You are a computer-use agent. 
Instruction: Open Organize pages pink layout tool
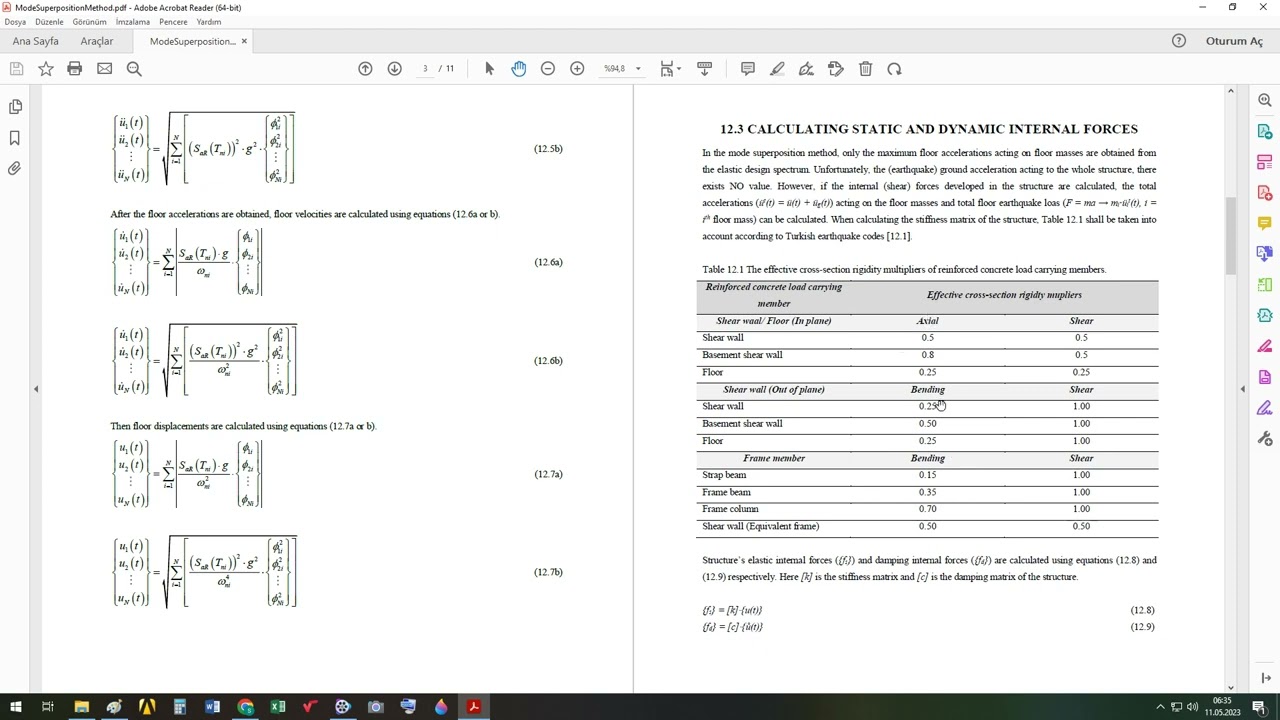pyautogui.click(x=1264, y=162)
